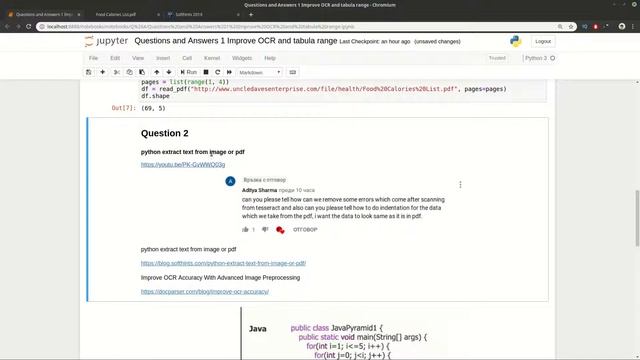Click the Java label in the image
Viewport: 640px width, 360px height.
click(258, 329)
